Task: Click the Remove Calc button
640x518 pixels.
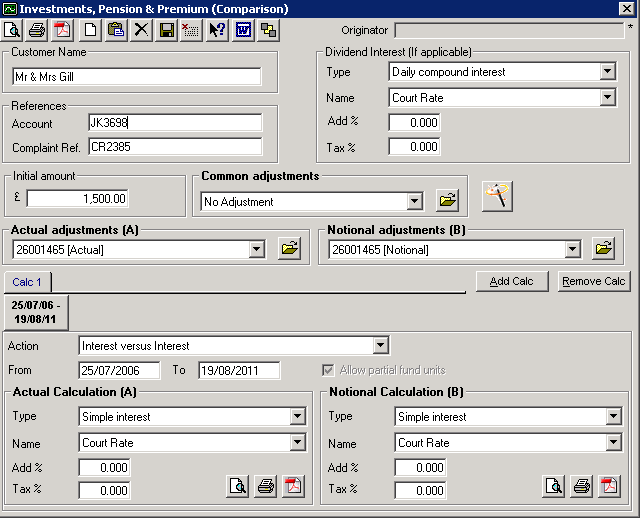Action: [594, 281]
